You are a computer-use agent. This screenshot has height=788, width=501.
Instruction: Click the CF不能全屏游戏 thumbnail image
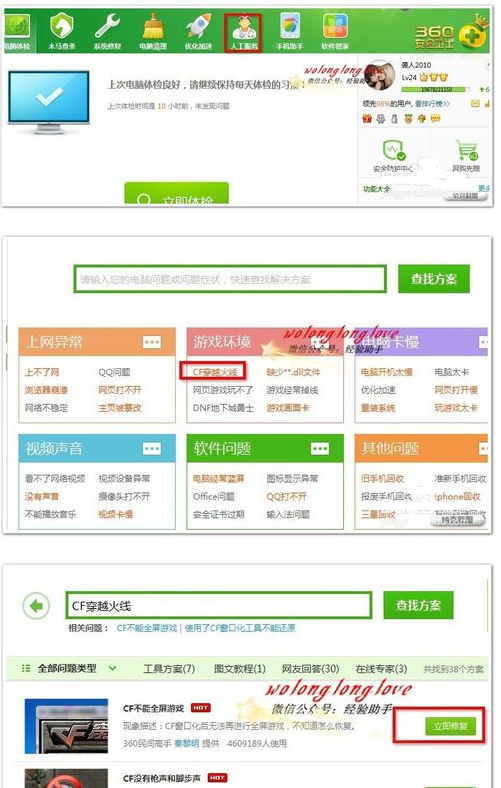(x=66, y=726)
